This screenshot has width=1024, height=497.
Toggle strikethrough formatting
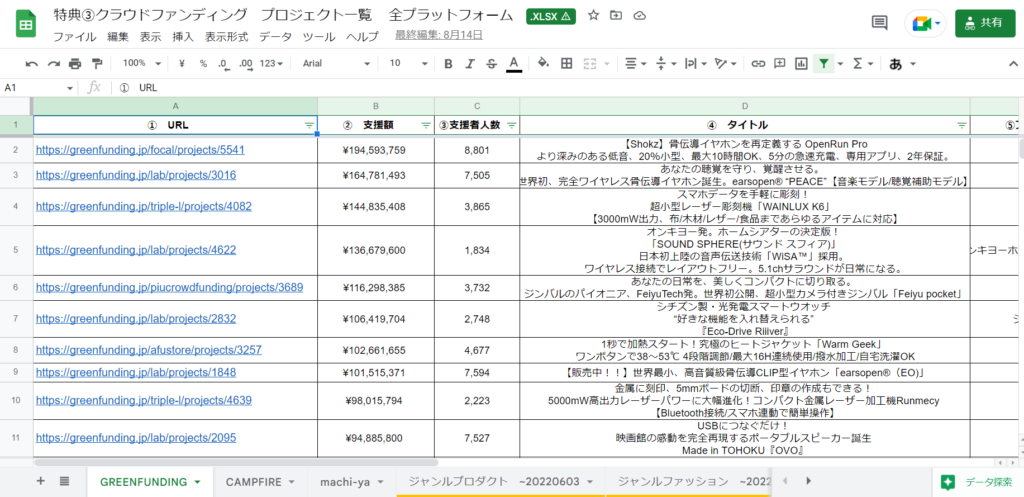coord(491,63)
